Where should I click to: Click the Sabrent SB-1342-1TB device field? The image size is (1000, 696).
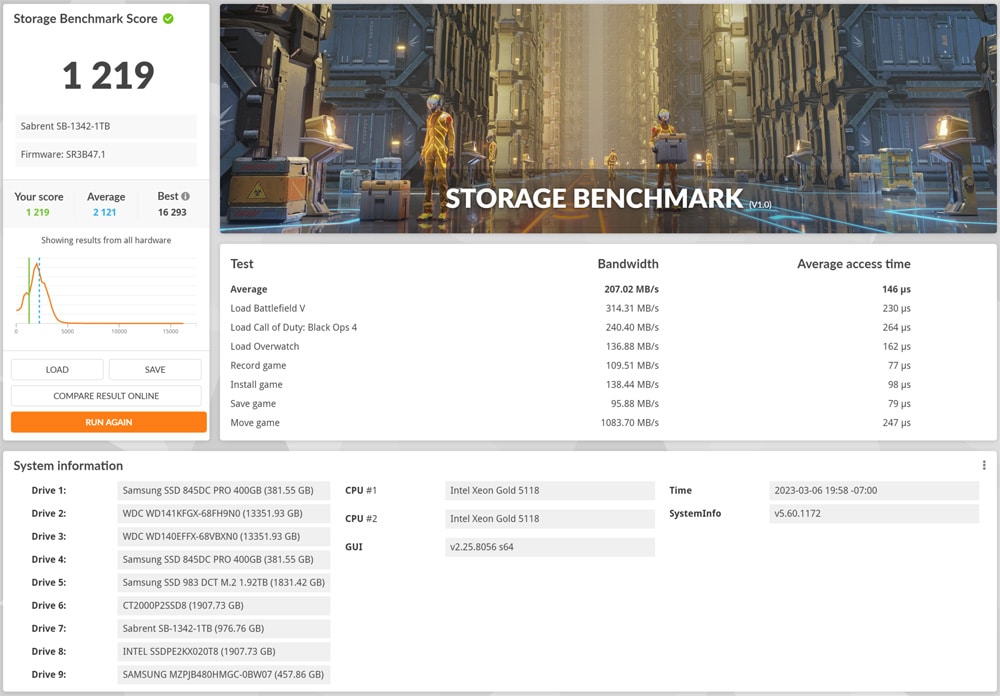(x=106, y=126)
